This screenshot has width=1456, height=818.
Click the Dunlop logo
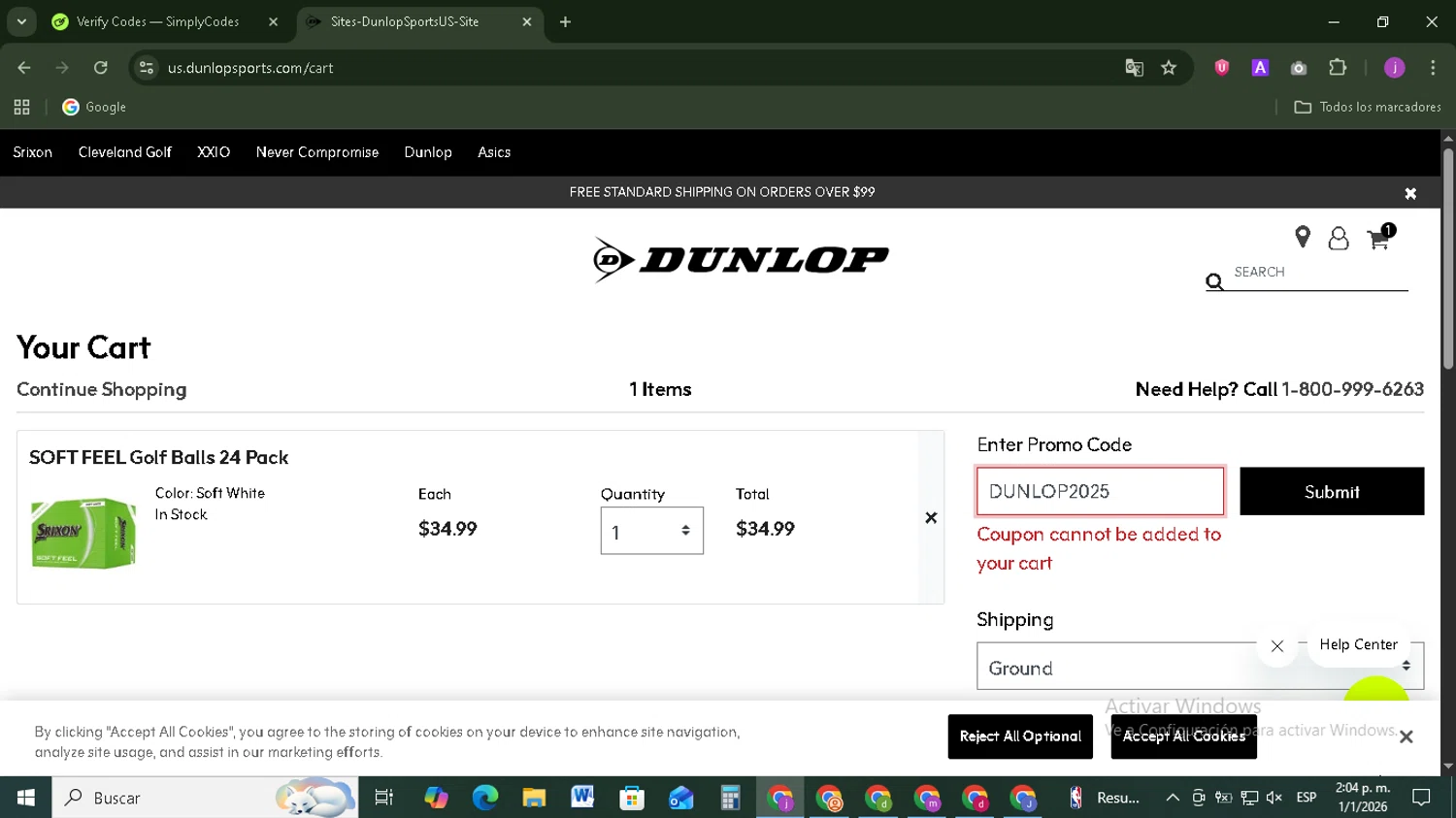741,260
